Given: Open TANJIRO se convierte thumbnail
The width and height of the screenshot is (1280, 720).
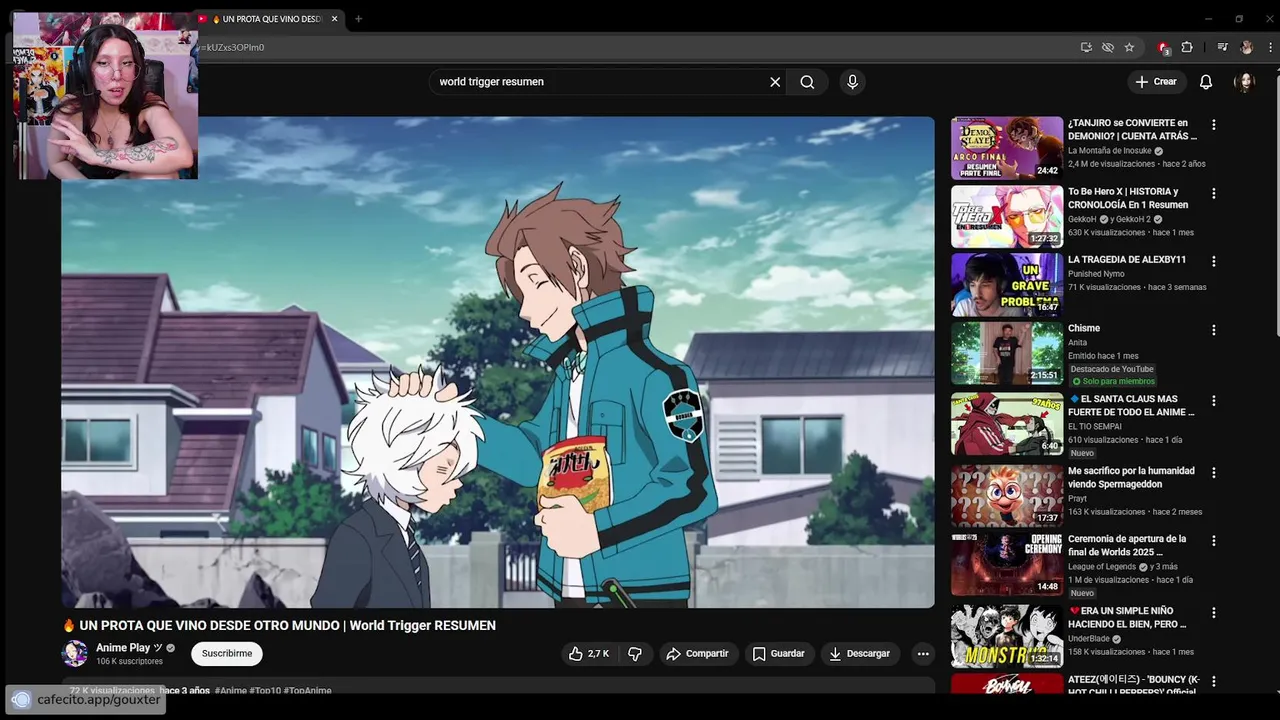Looking at the screenshot, I should (x=1007, y=148).
